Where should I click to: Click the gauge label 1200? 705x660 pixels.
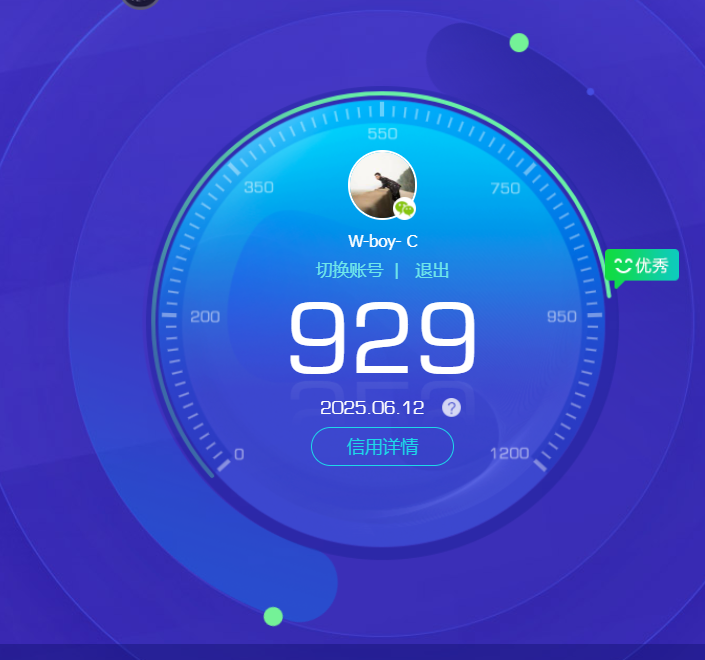click(x=509, y=453)
